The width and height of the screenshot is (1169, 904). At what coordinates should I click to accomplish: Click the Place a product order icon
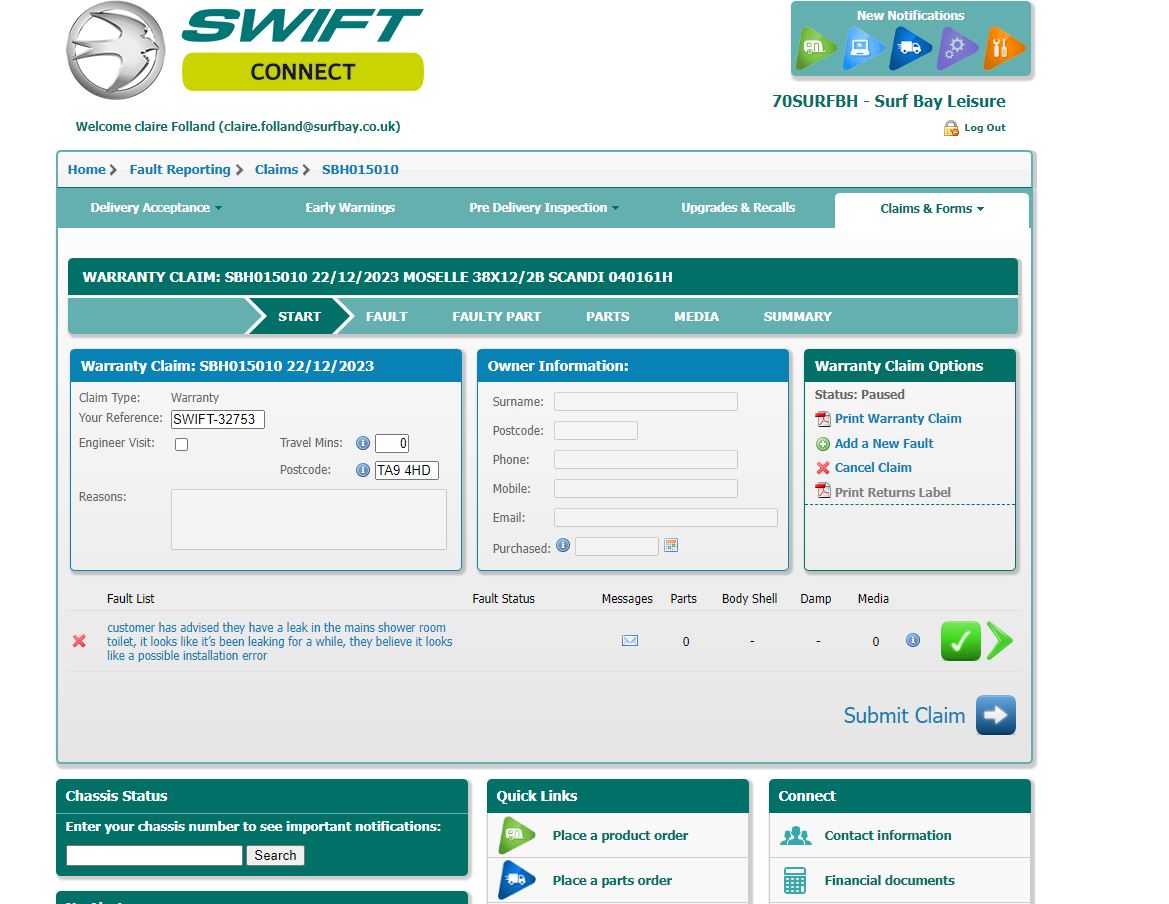(x=517, y=835)
